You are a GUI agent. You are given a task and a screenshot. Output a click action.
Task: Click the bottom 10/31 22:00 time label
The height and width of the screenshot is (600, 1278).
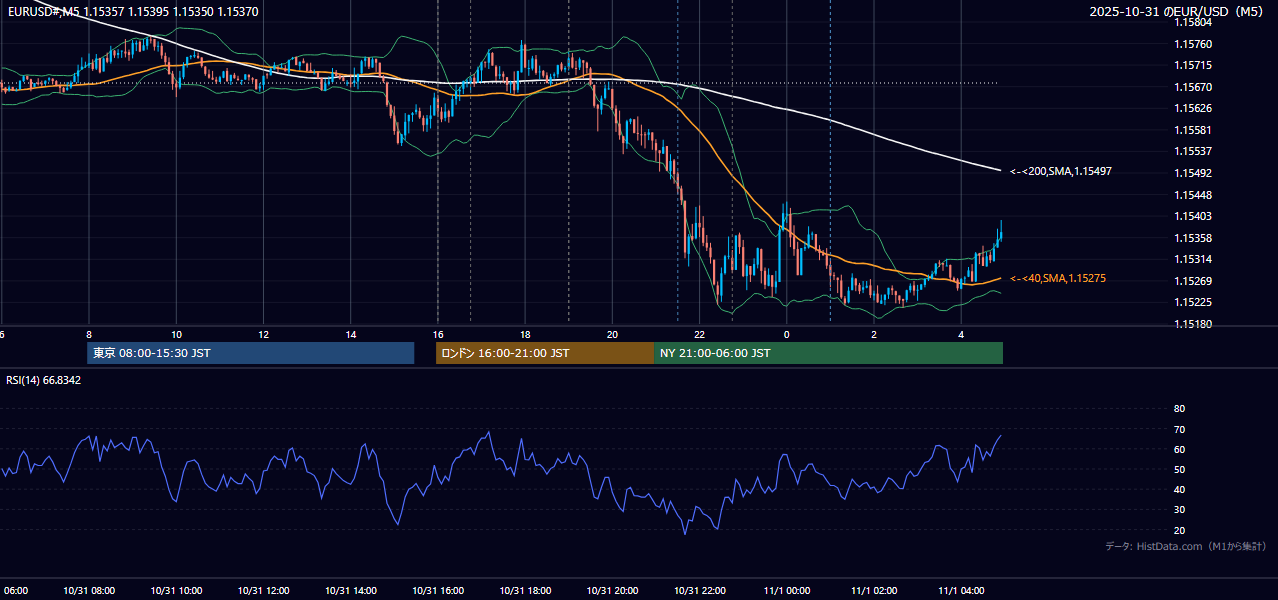(700, 591)
